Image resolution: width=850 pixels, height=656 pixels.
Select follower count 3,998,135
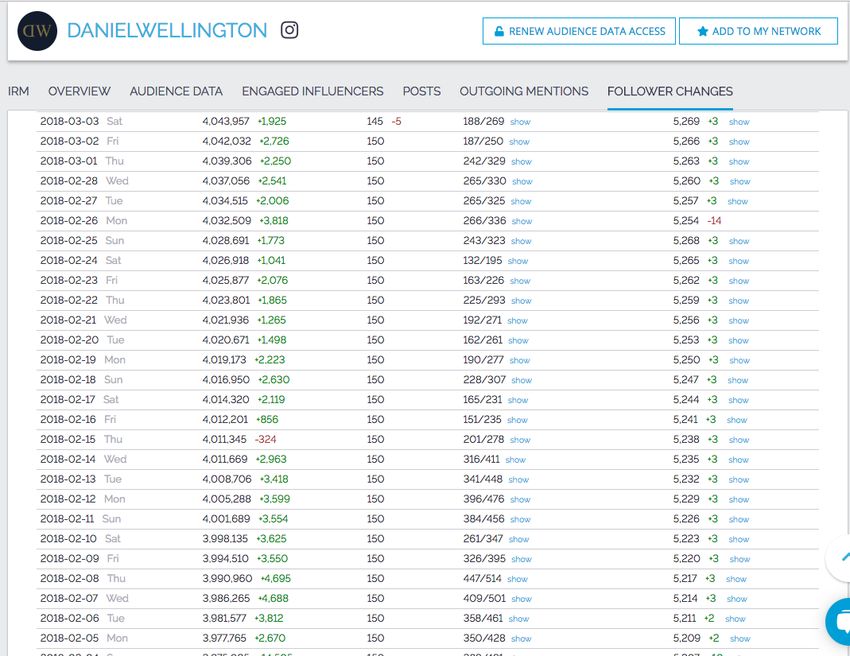click(x=225, y=538)
